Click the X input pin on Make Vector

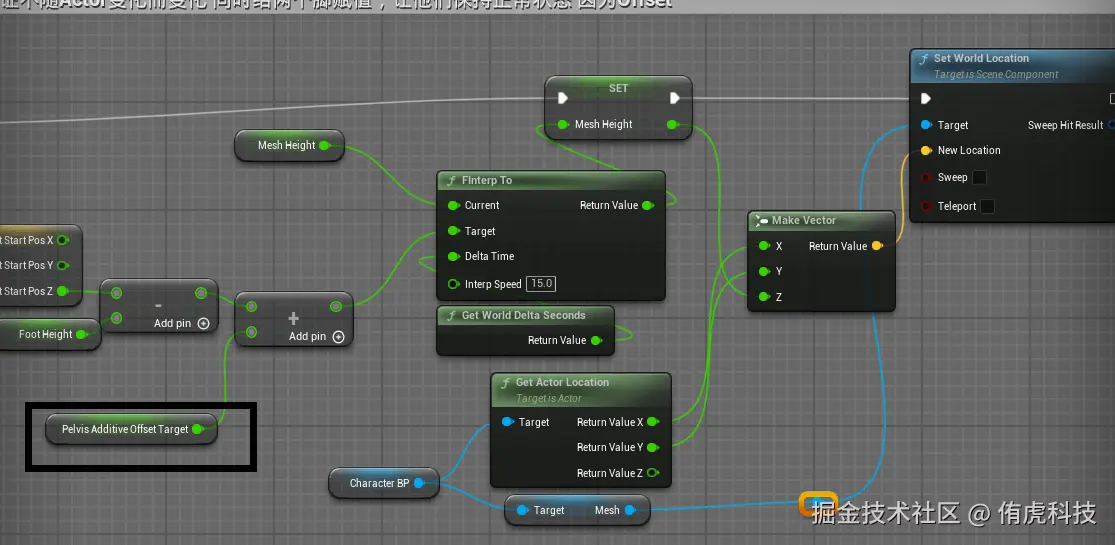764,246
